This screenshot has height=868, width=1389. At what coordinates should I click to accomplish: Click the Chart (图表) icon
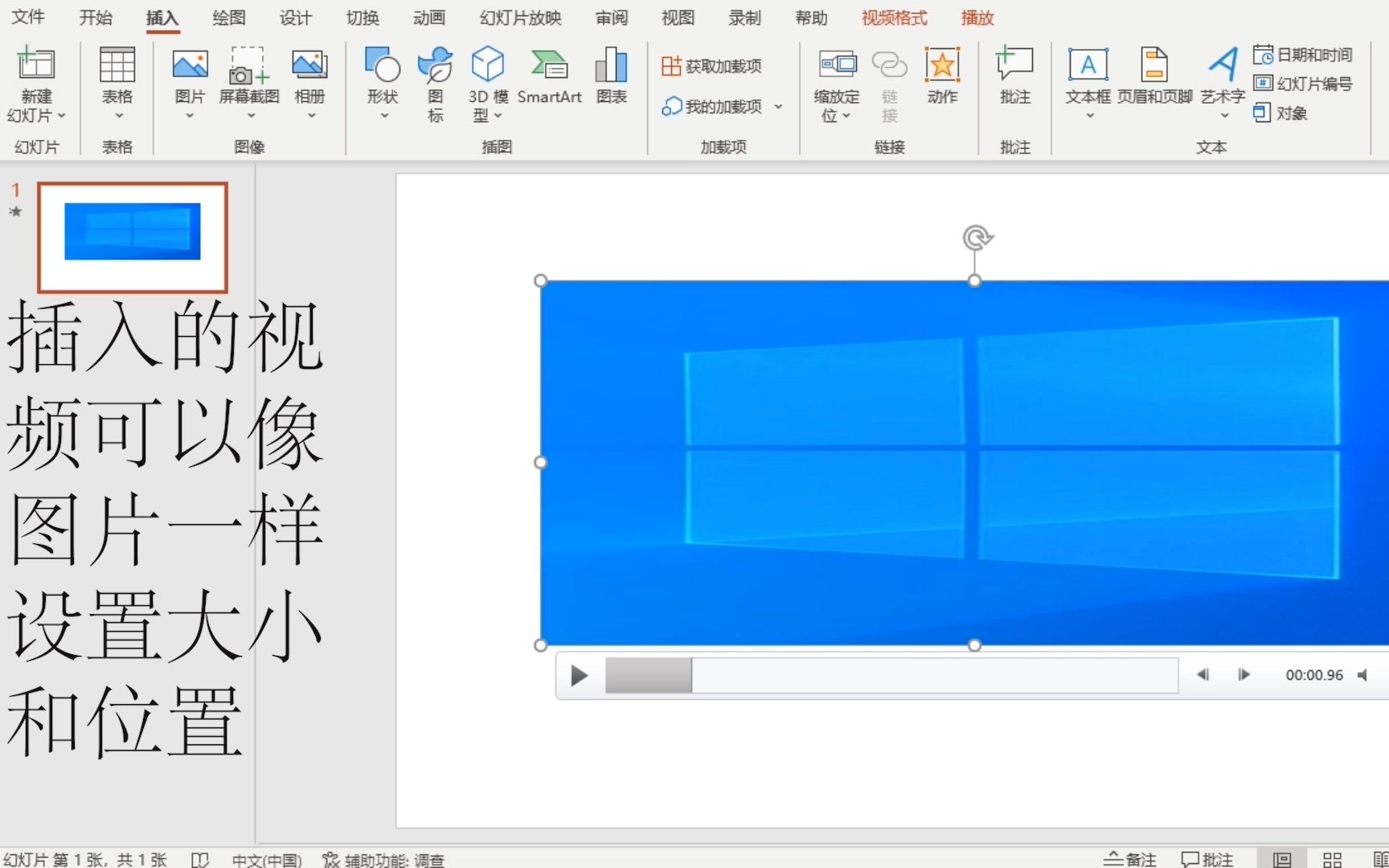(x=612, y=65)
